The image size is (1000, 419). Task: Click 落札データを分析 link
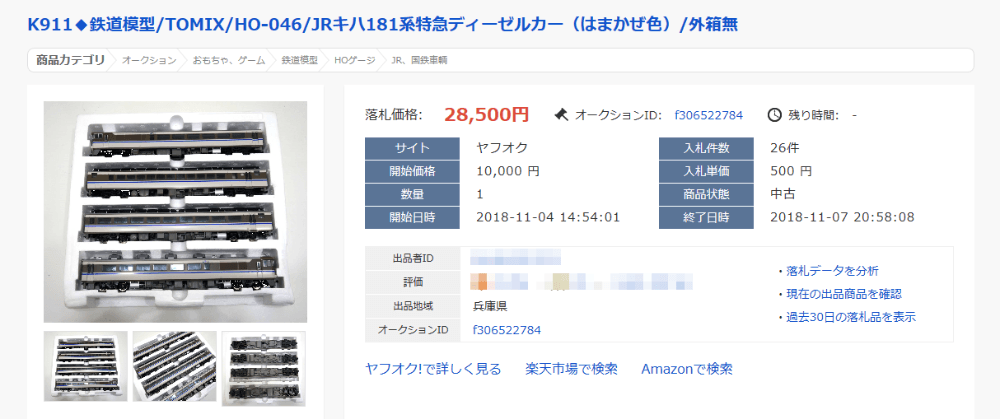tap(832, 270)
